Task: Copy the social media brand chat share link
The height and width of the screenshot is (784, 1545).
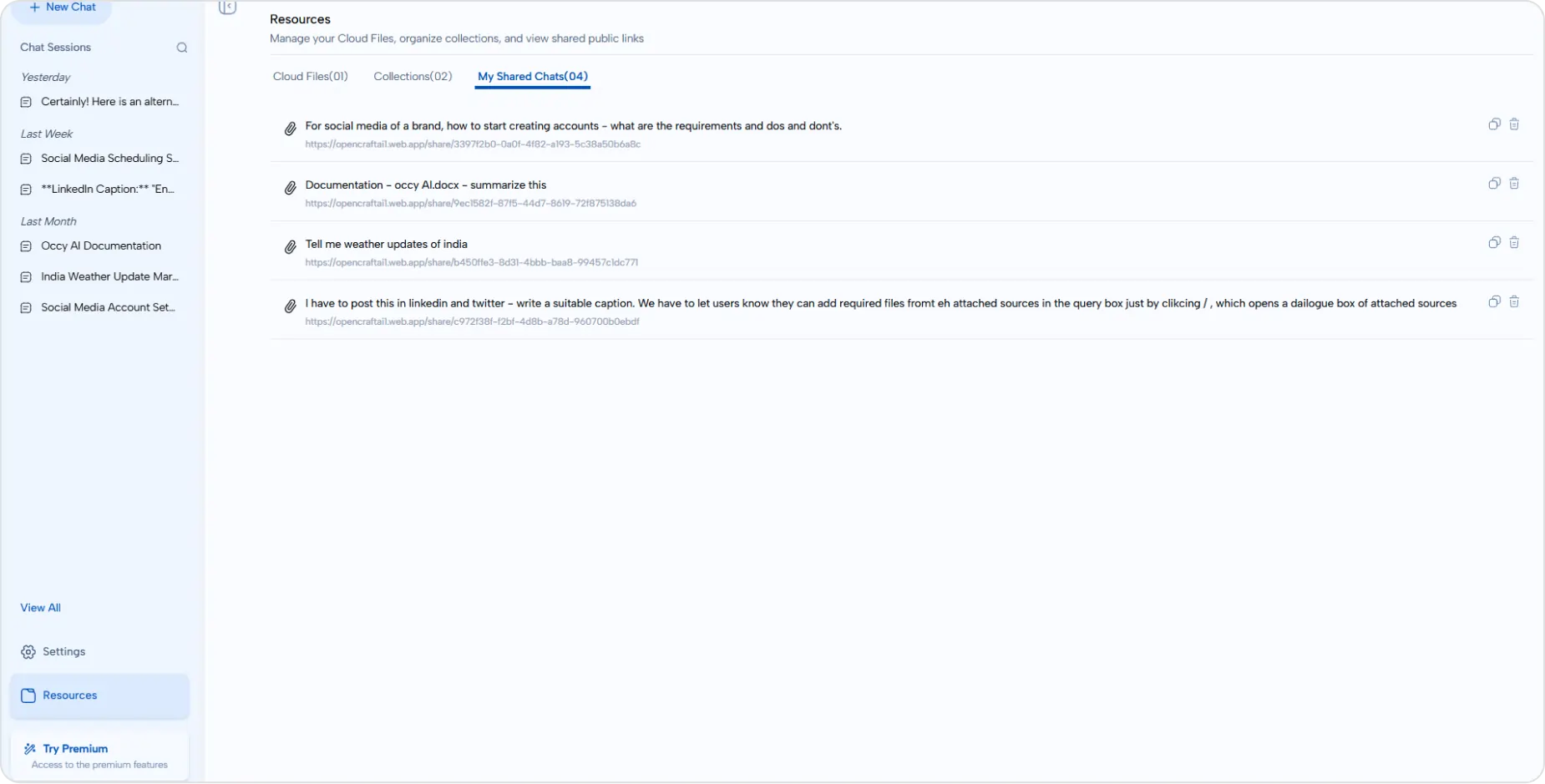Action: coord(1494,124)
